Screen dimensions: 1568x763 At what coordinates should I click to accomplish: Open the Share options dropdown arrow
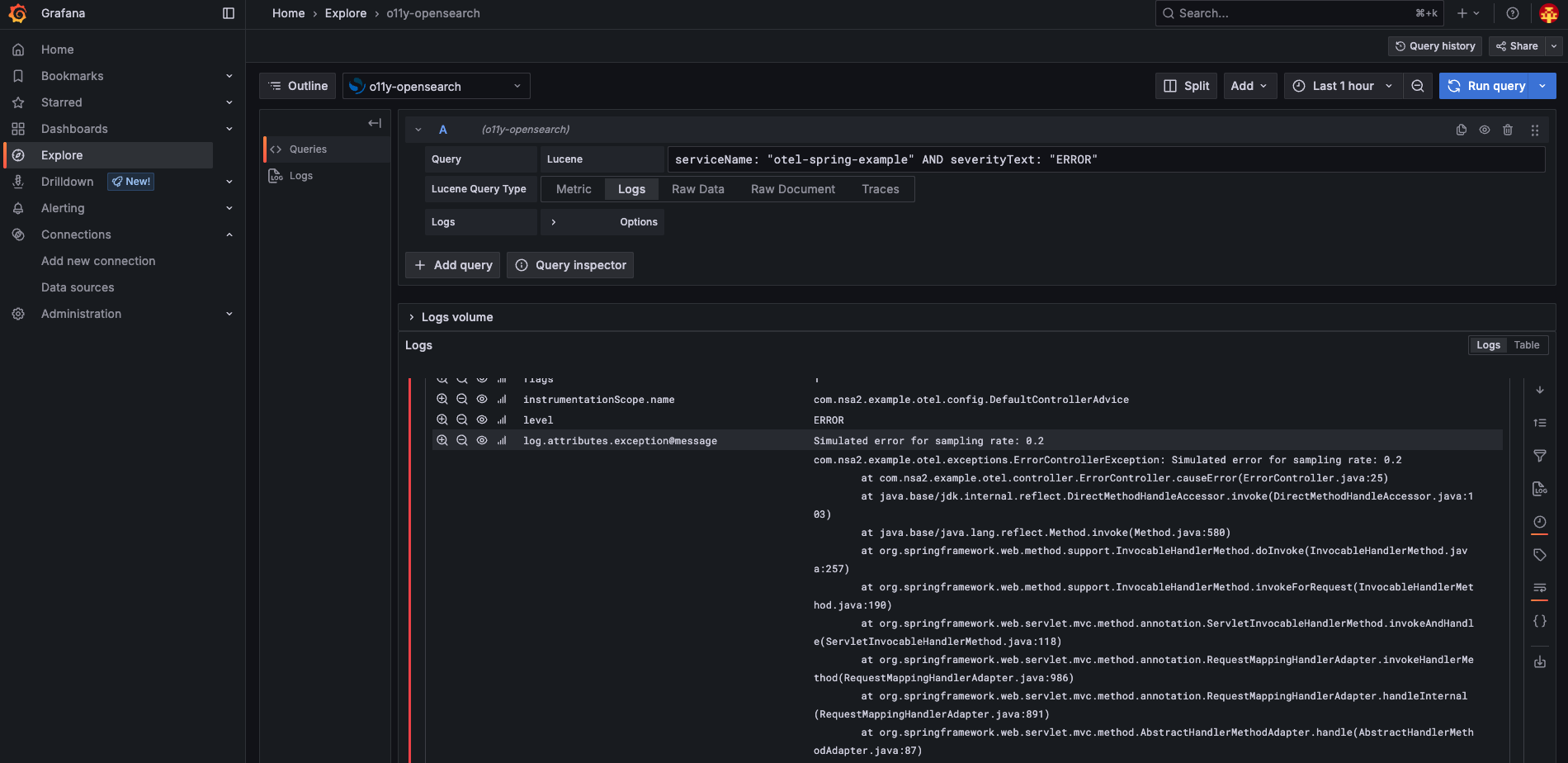point(1554,46)
